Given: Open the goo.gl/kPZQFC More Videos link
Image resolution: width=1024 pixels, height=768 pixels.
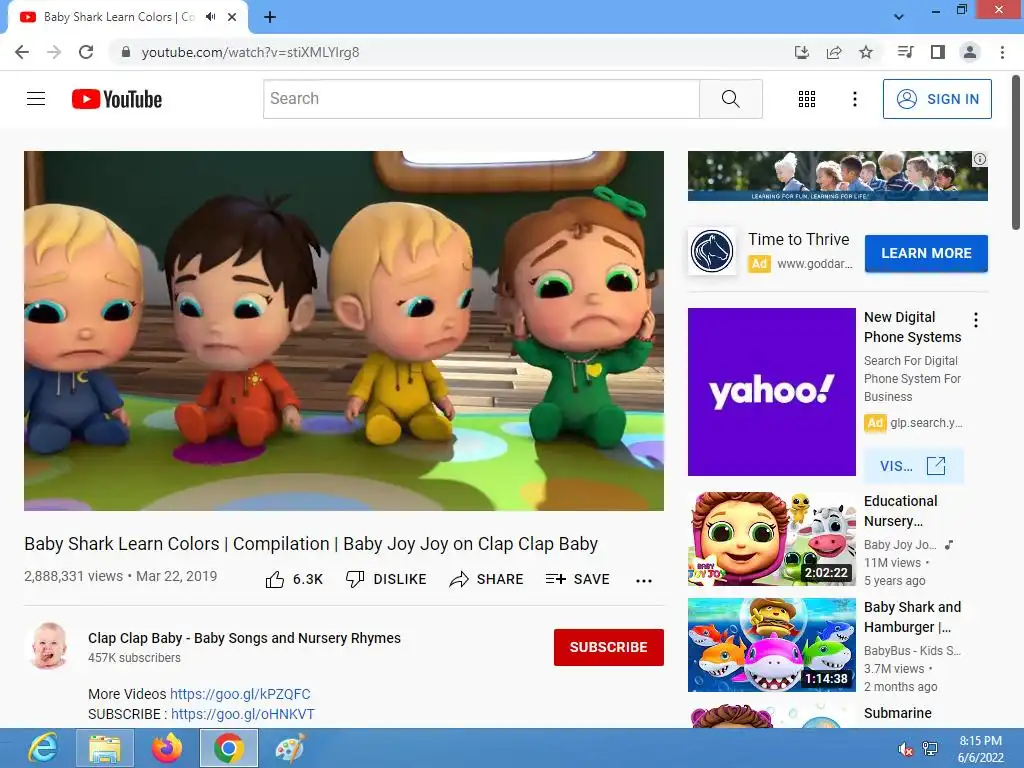Looking at the screenshot, I should point(240,694).
